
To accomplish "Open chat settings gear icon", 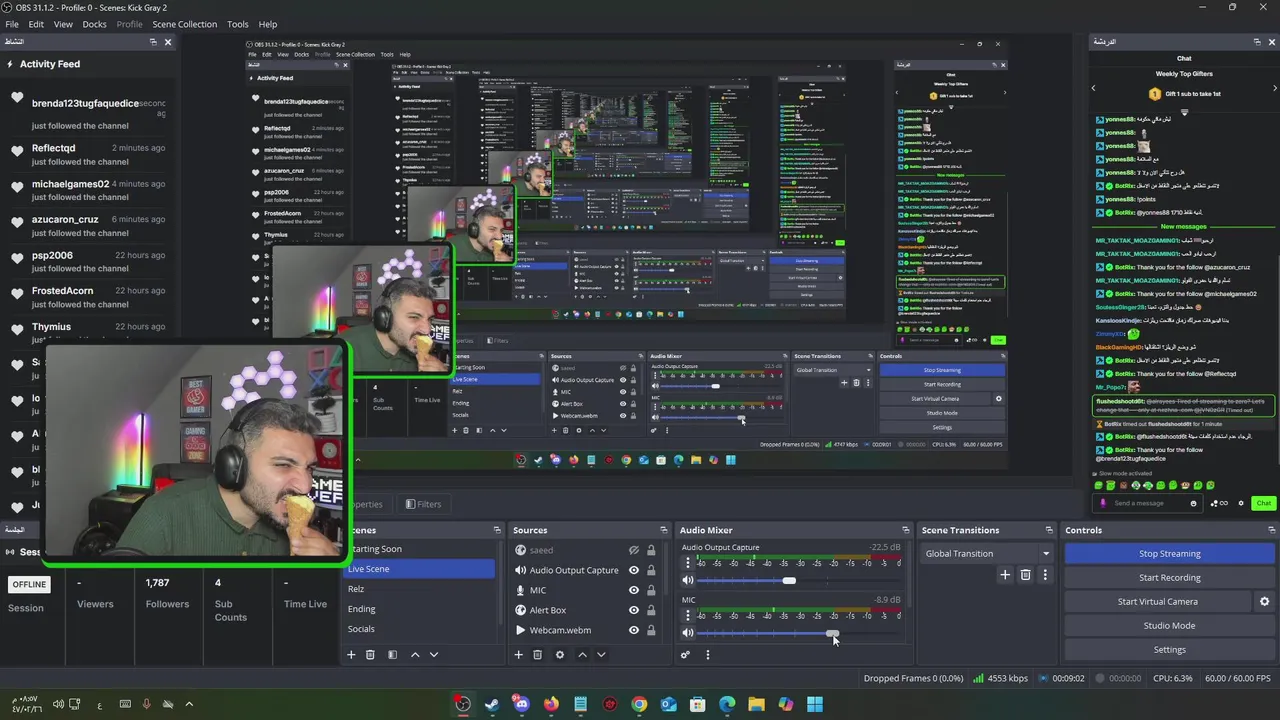I will coord(1241,503).
